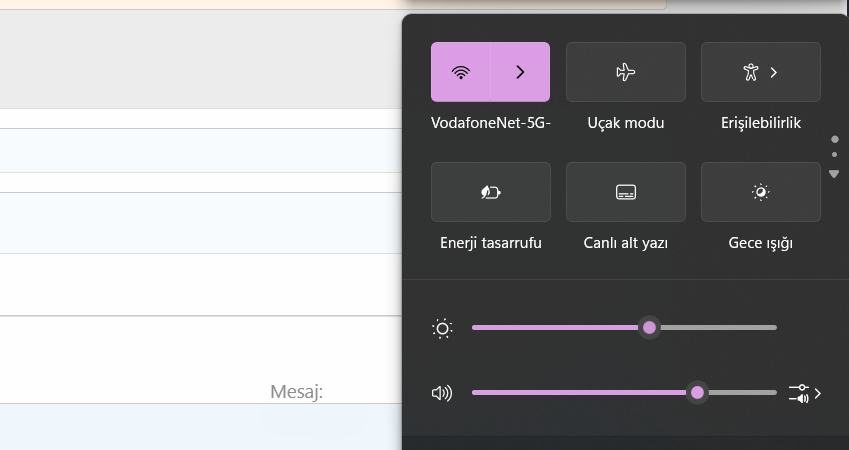This screenshot has height=450, width=849.
Task: Click the VodafoneNet-5G- network label
Action: pyautogui.click(x=491, y=123)
